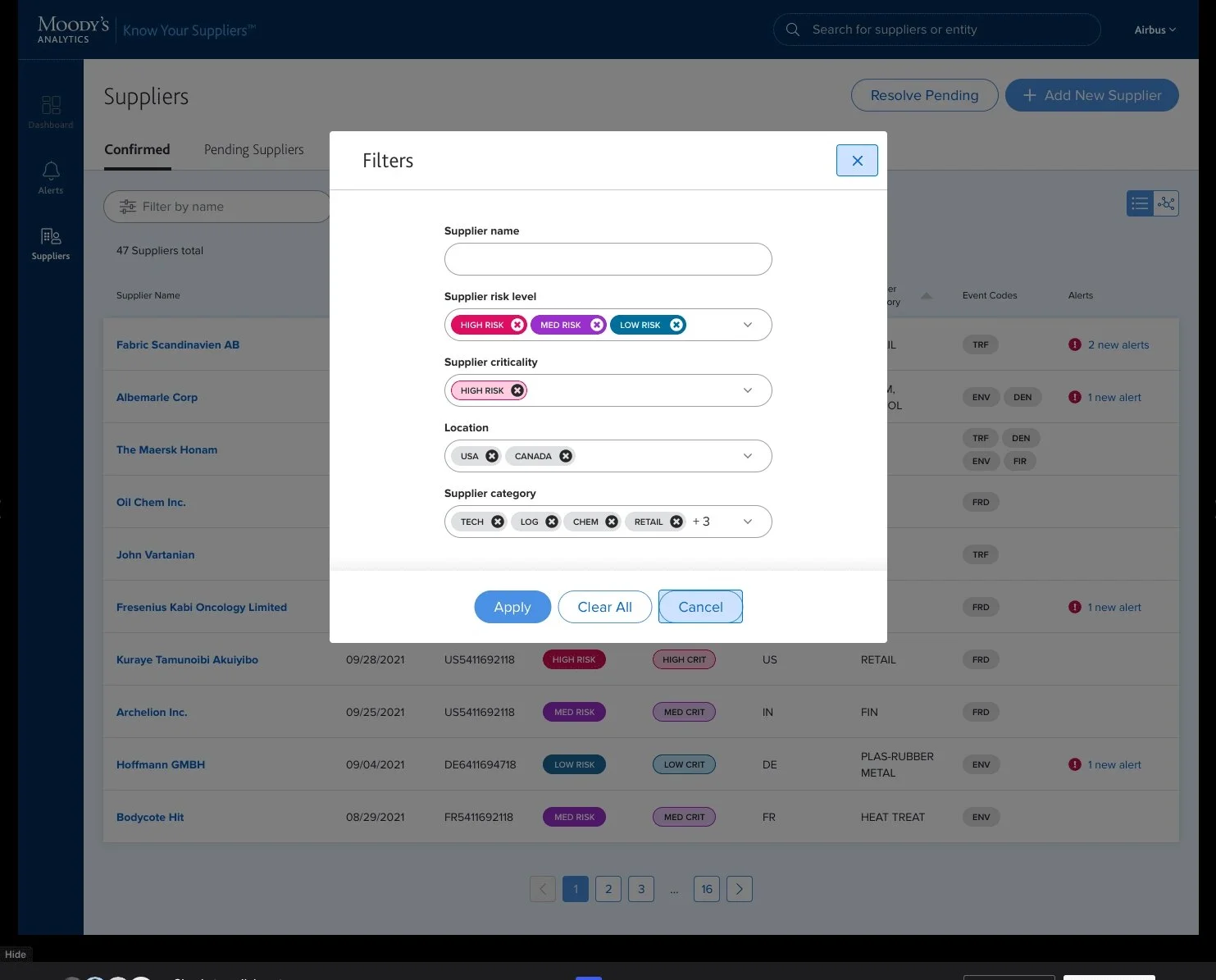Click the filter sliders icon
Screen dimensions: 1216x980
[x=128, y=207]
